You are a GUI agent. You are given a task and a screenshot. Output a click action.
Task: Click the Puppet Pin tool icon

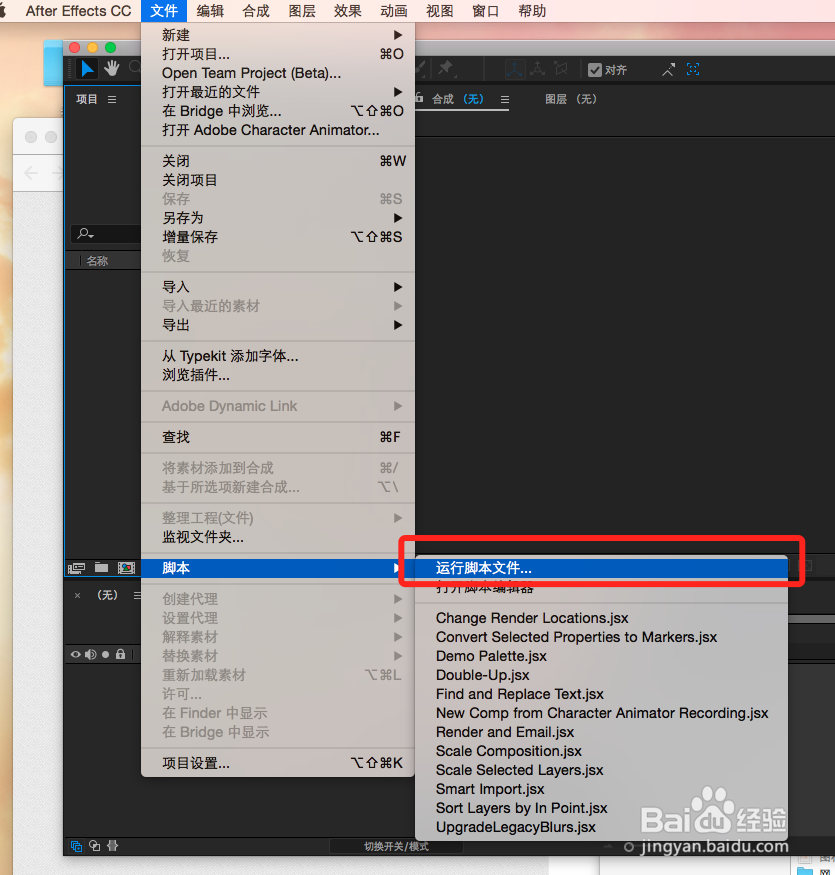(x=445, y=69)
